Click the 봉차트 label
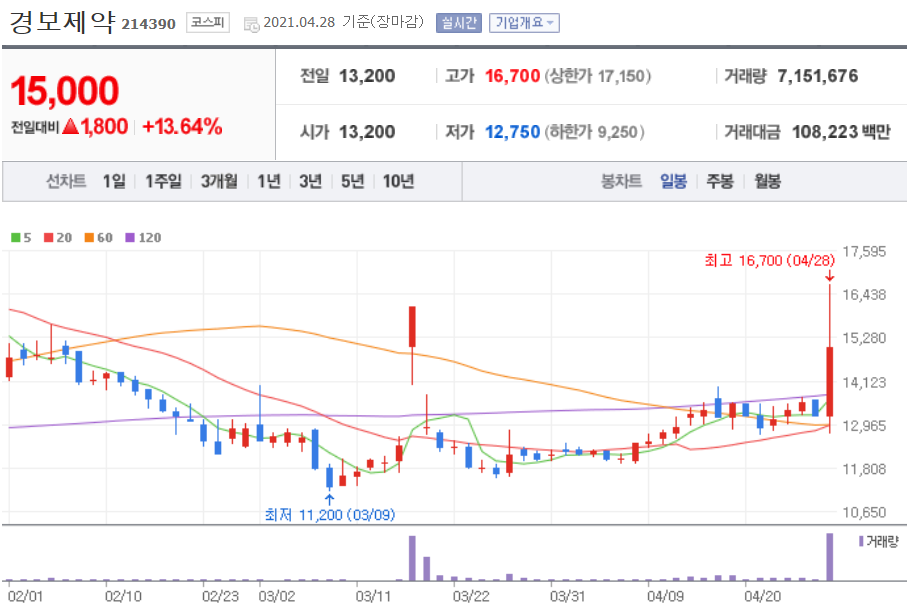The width and height of the screenshot is (907, 611). coord(622,182)
